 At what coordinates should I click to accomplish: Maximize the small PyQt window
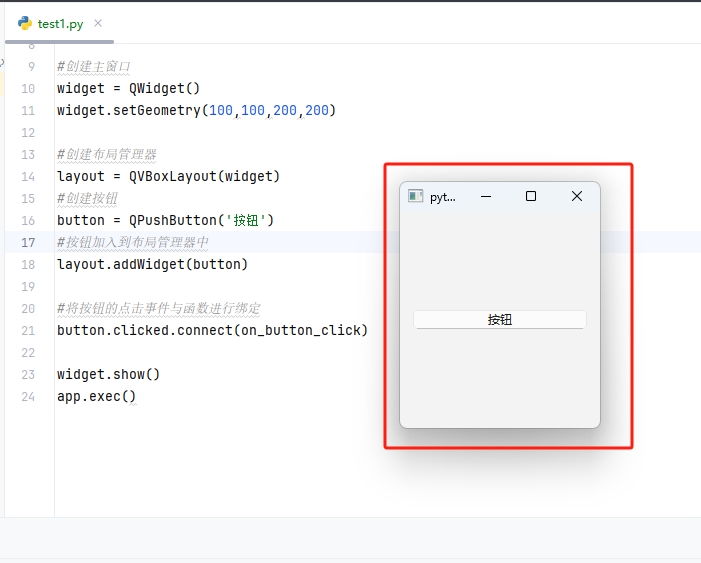[531, 197]
